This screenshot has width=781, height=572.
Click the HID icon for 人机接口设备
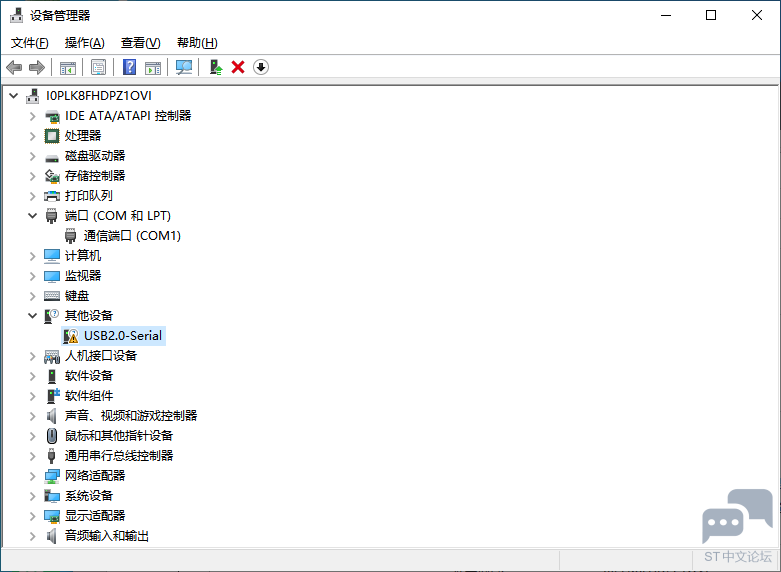coord(52,356)
